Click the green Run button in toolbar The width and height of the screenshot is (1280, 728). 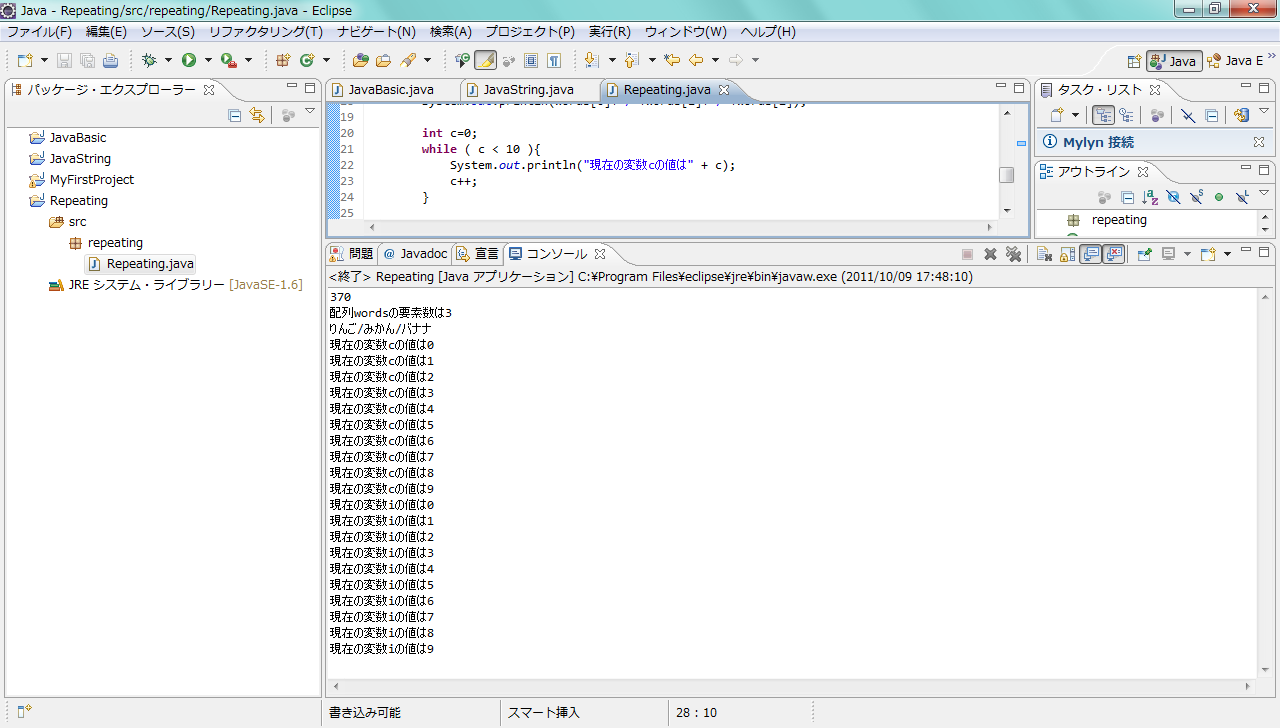click(188, 61)
